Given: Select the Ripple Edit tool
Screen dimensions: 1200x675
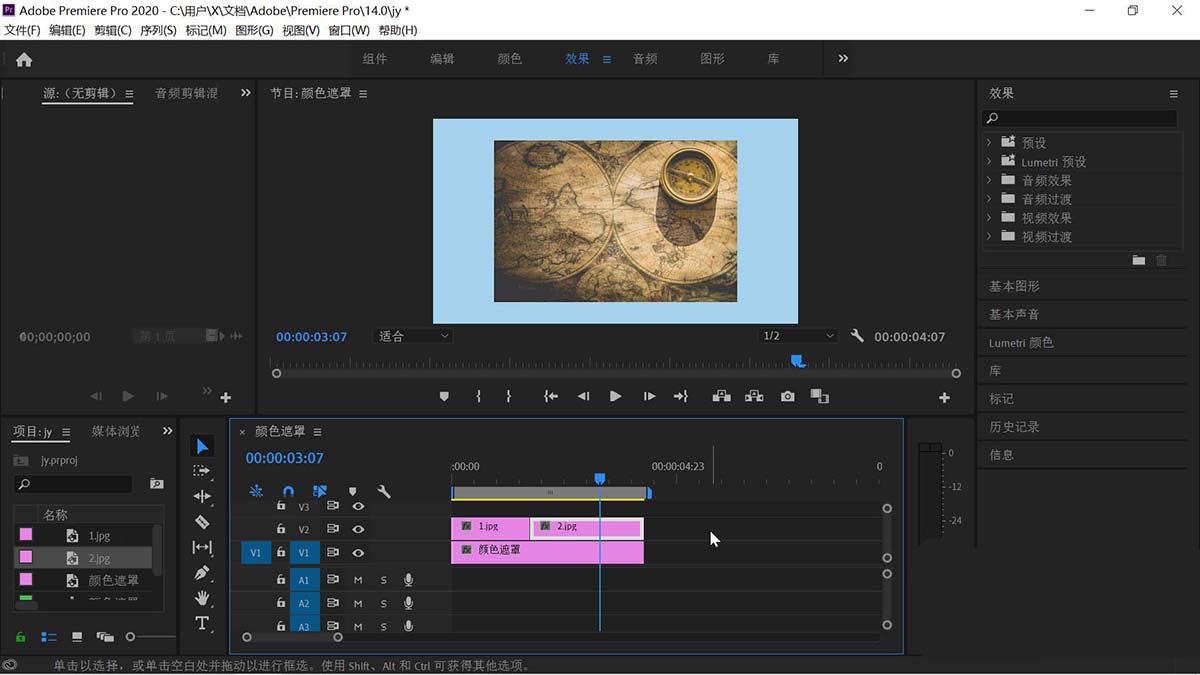Looking at the screenshot, I should (x=202, y=496).
